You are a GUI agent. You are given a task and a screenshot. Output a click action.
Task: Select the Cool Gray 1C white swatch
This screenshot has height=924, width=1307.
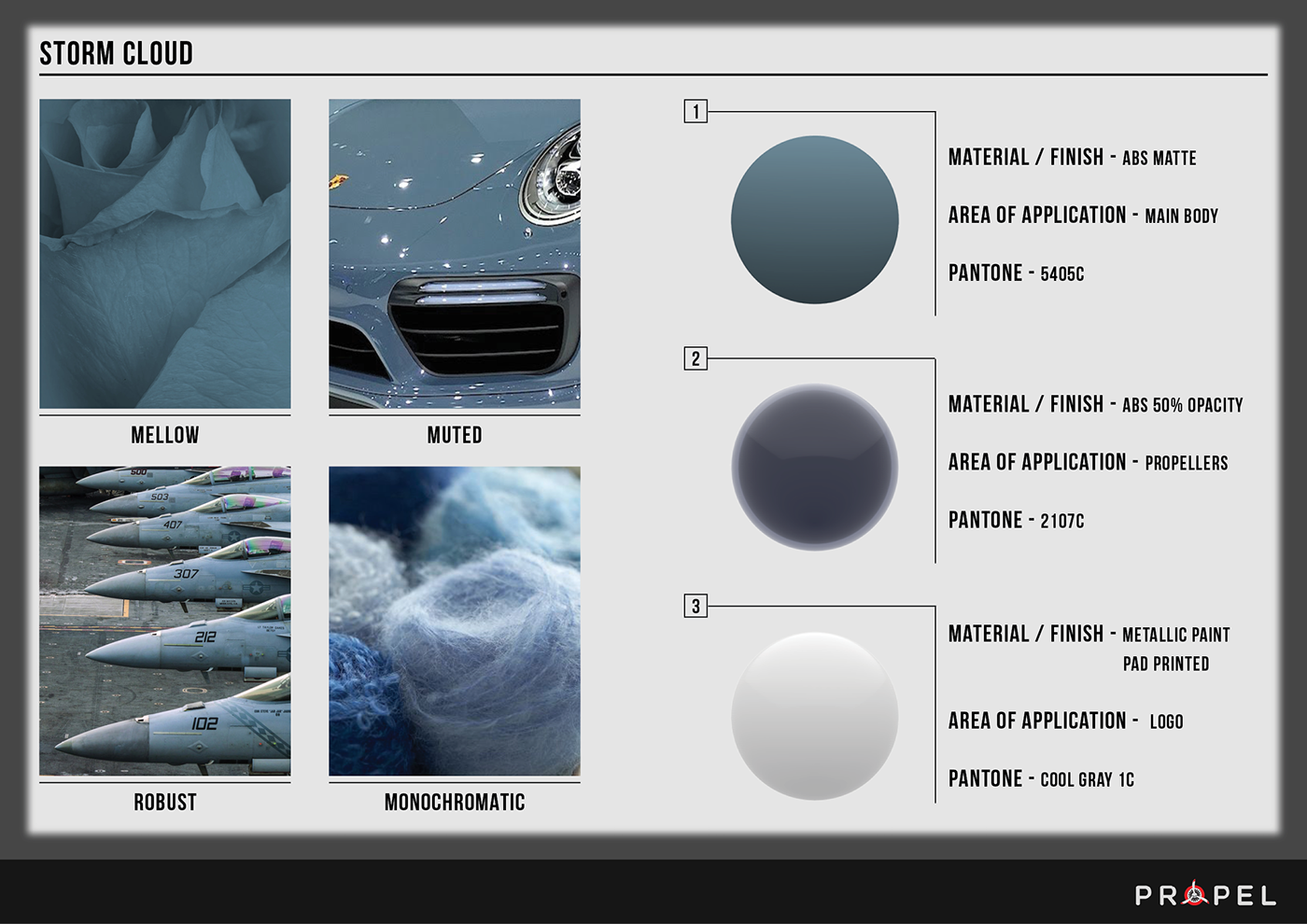pyautogui.click(x=814, y=716)
